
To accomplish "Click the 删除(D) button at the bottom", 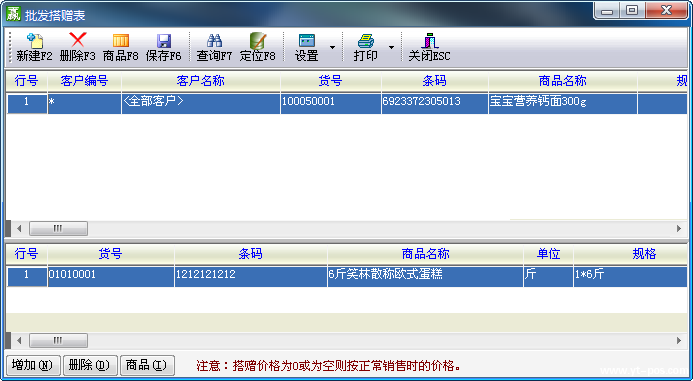I will click(x=90, y=365).
